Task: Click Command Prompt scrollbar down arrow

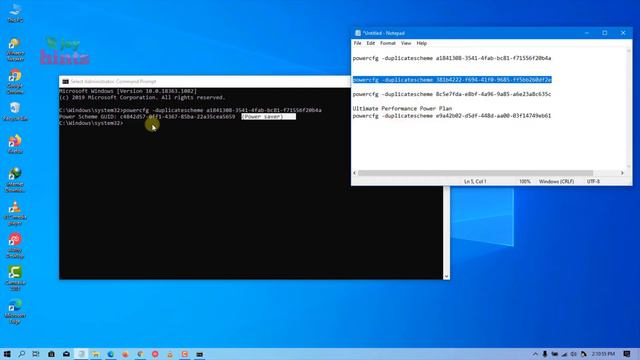Action: click(x=447, y=276)
